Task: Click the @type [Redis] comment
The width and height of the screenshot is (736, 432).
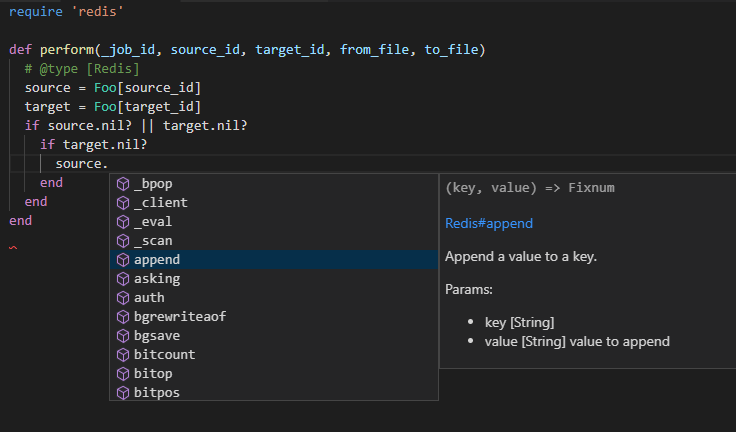Action: point(82,69)
